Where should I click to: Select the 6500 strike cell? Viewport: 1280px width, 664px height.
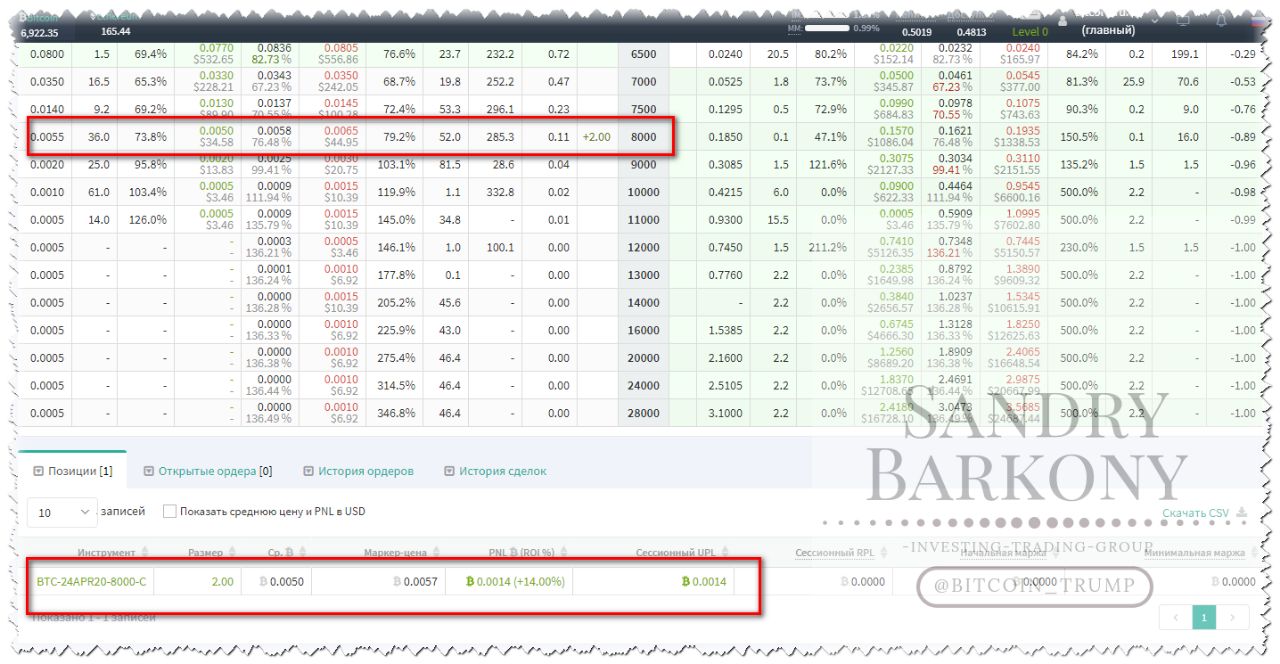(644, 54)
